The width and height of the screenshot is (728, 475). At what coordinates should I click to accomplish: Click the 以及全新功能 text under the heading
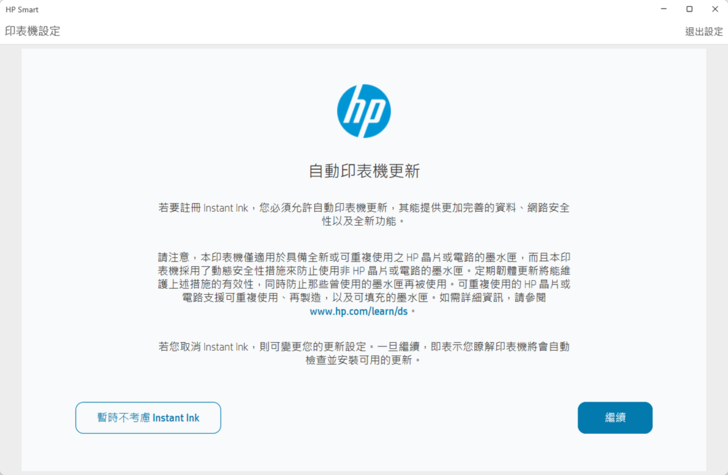click(364, 221)
